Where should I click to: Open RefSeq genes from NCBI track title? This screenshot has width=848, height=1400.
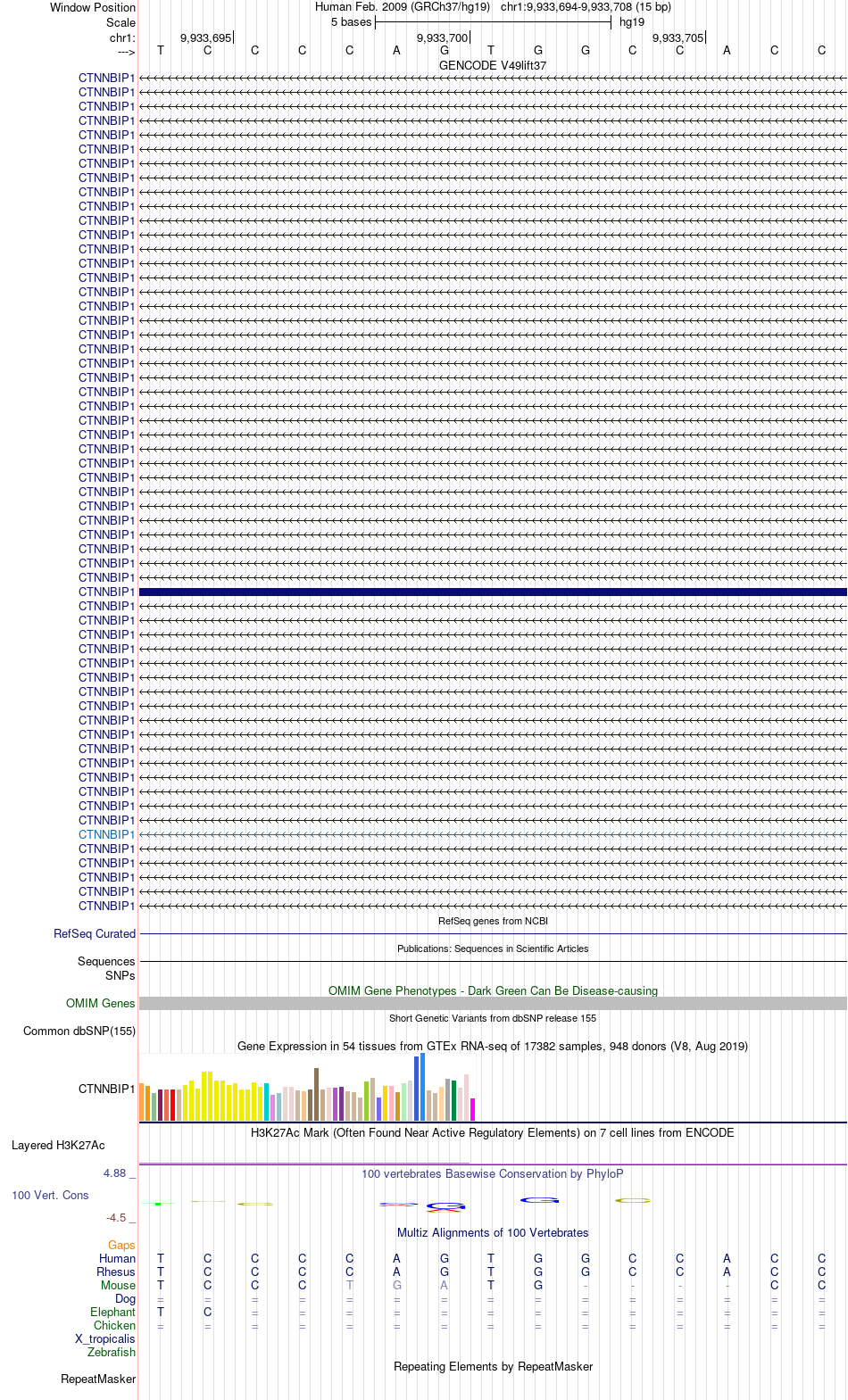[x=493, y=921]
